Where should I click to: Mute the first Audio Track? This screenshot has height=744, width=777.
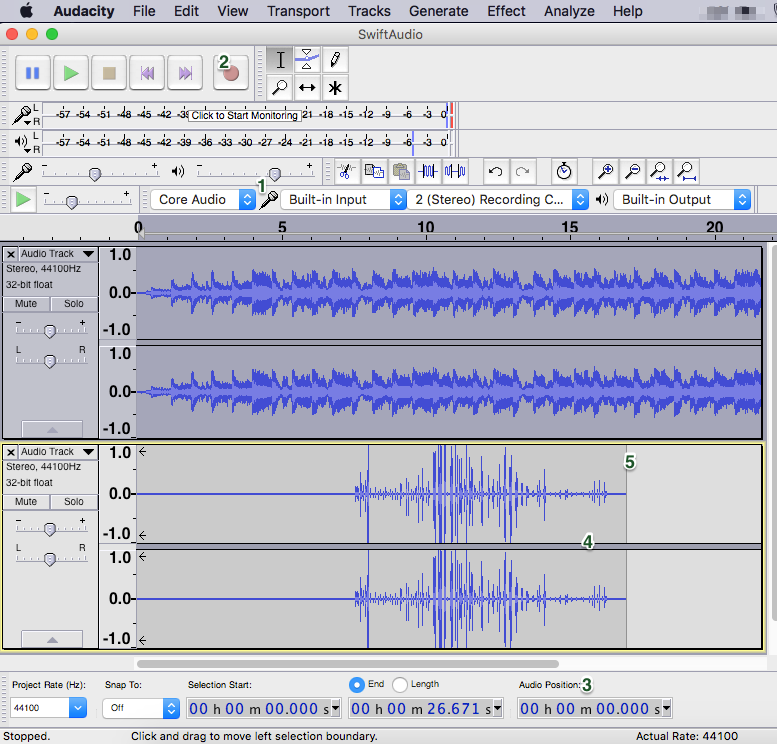pos(26,303)
